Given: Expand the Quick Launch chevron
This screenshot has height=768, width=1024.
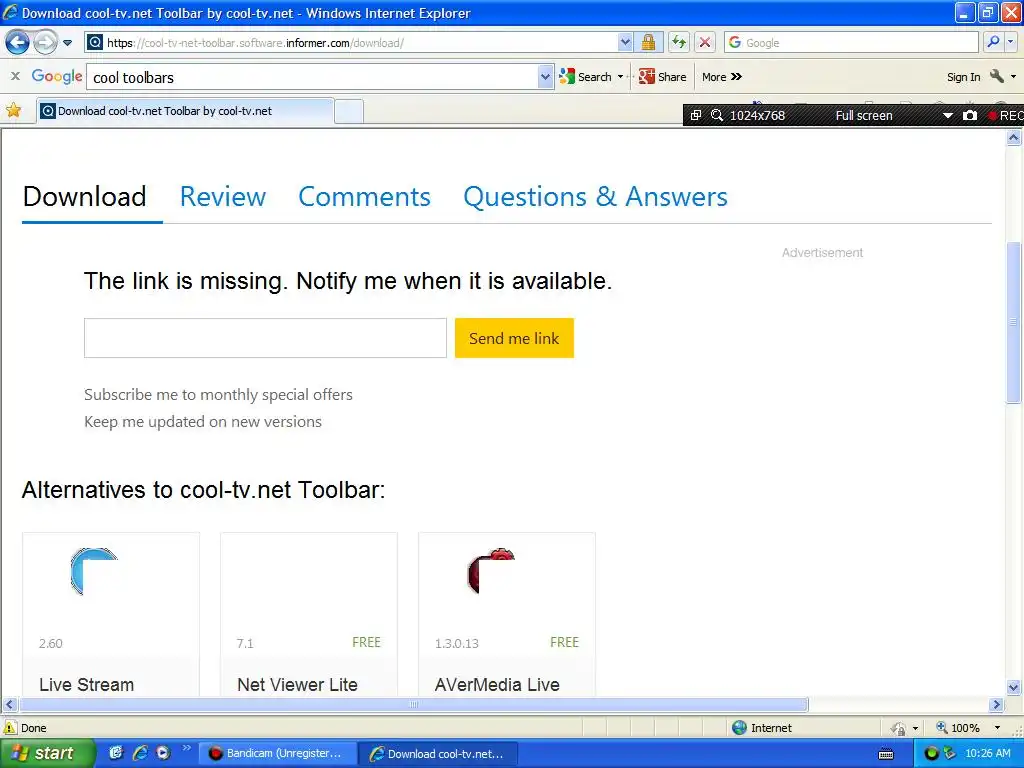Looking at the screenshot, I should pos(186,748).
